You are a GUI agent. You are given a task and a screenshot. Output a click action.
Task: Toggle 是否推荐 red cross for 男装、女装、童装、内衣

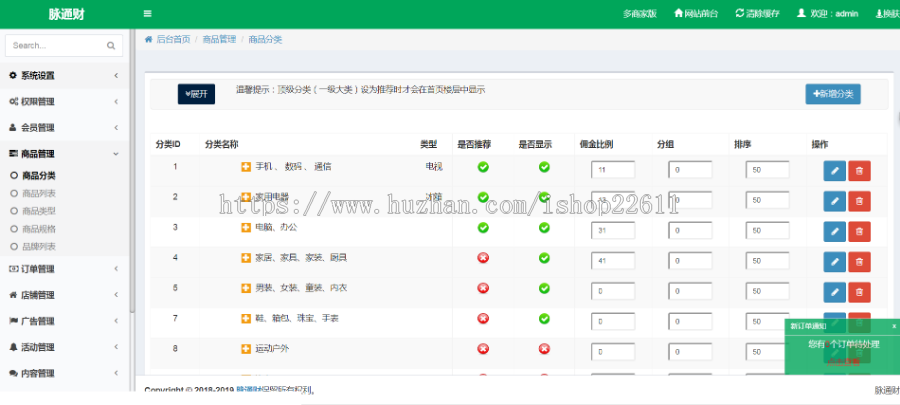click(x=483, y=288)
